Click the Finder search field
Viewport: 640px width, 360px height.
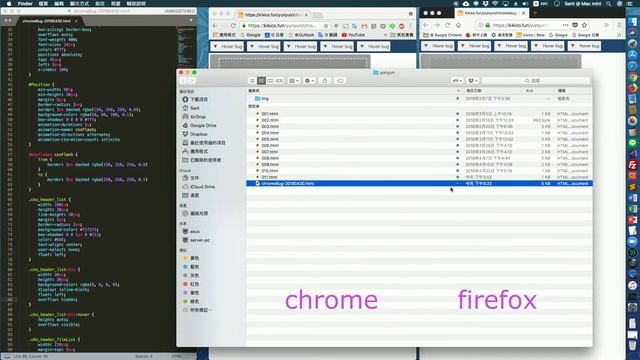tap(536, 81)
